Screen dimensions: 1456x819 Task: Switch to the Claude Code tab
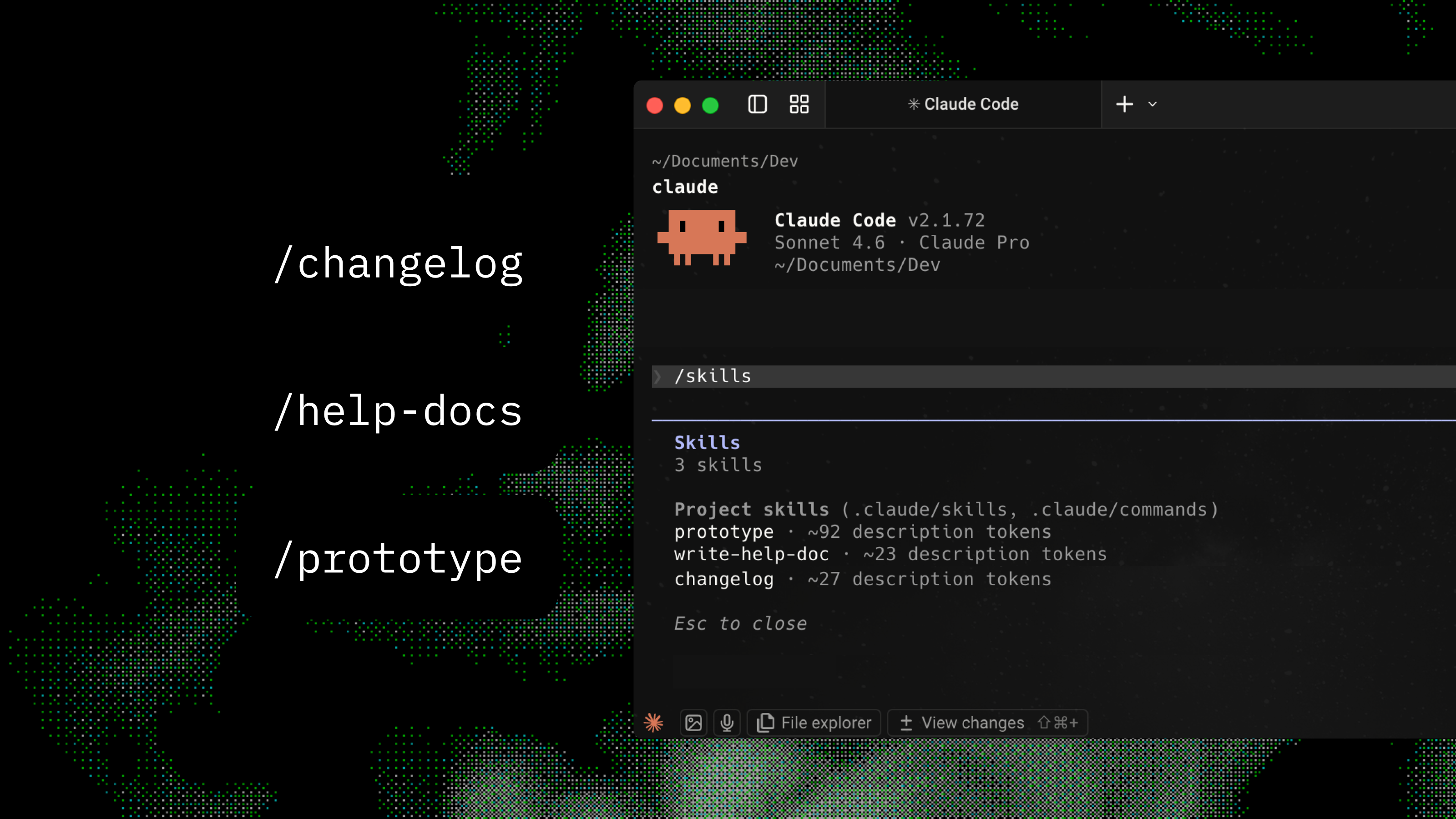click(964, 104)
